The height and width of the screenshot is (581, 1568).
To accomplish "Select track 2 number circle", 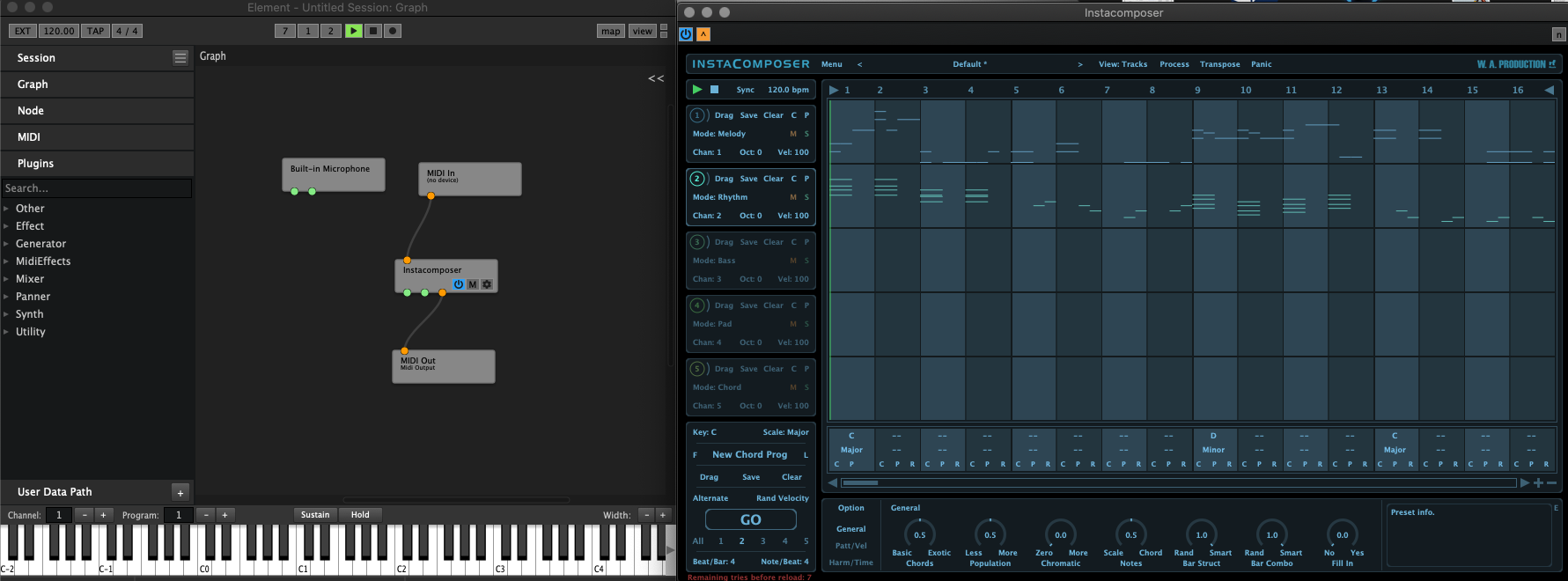I will [697, 179].
